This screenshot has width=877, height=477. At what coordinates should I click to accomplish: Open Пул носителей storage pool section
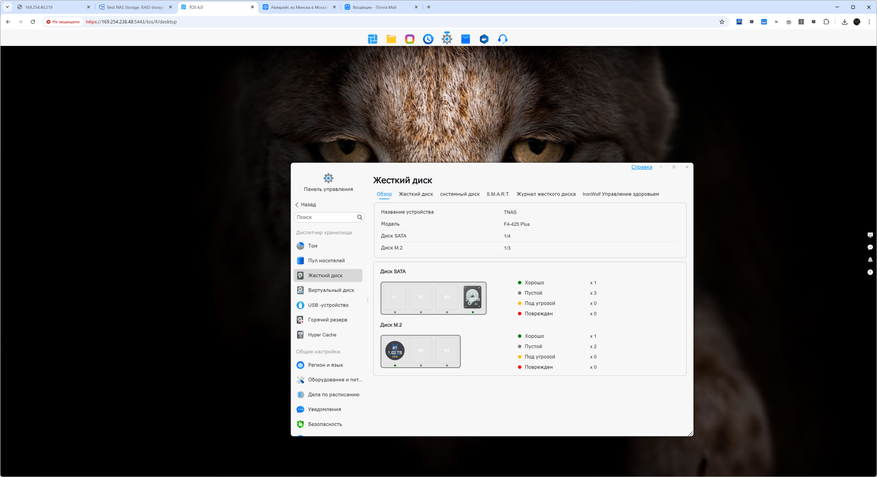point(328,261)
